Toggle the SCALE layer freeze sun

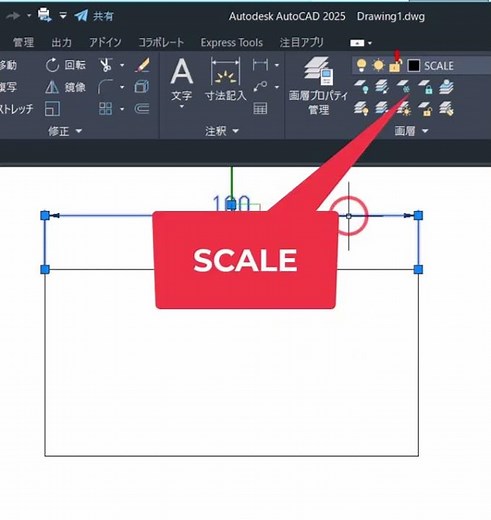coord(378,65)
